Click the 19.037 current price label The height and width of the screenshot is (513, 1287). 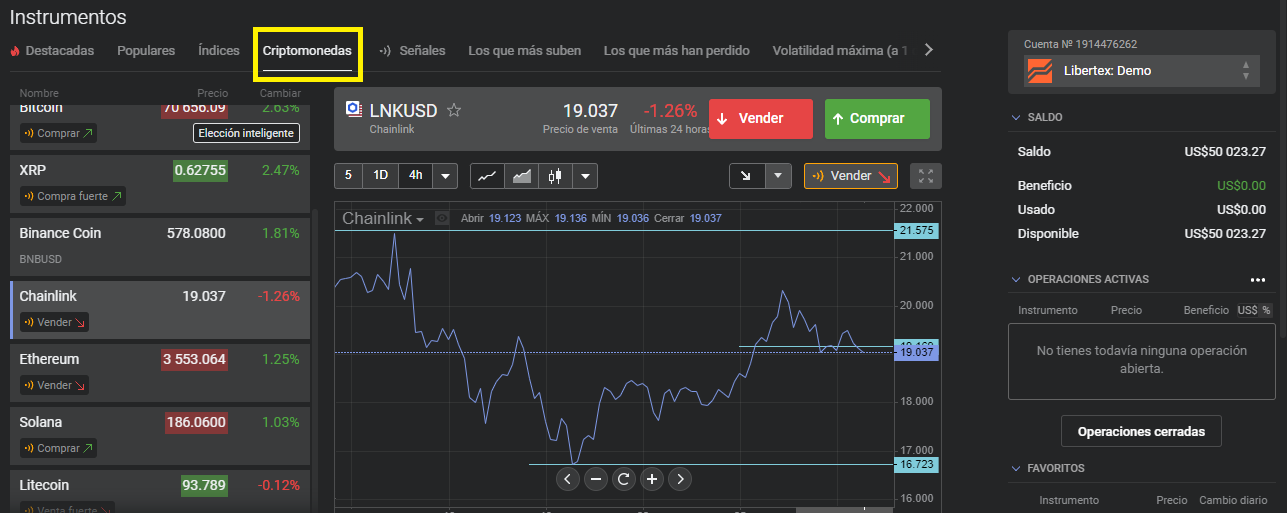pyautogui.click(x=916, y=352)
